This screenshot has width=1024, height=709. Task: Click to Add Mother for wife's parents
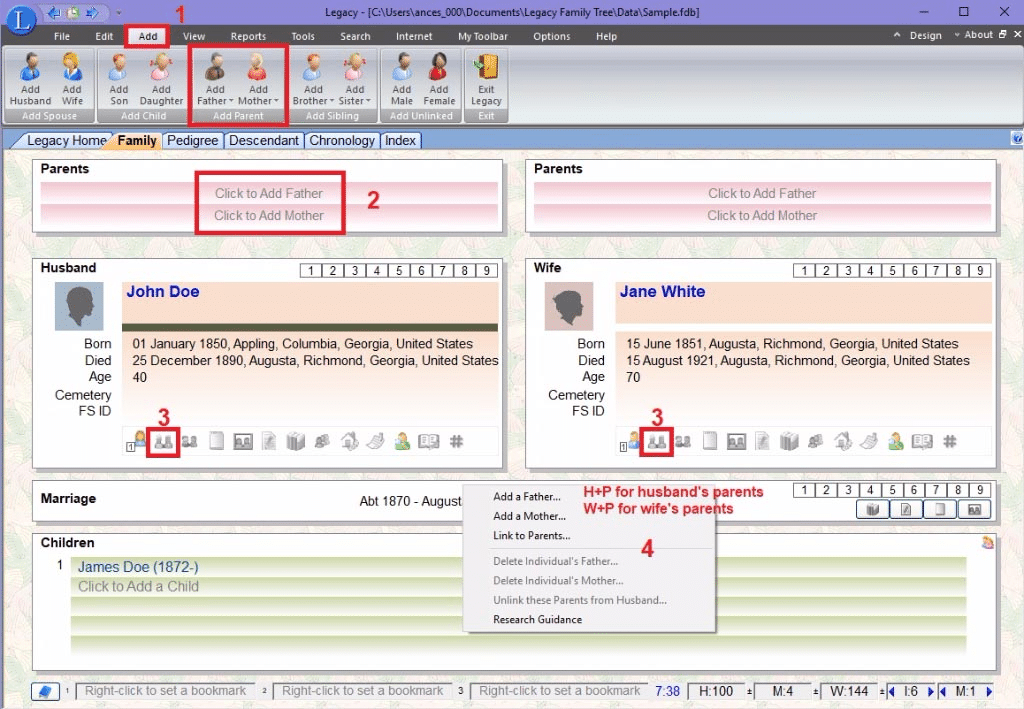tap(761, 215)
